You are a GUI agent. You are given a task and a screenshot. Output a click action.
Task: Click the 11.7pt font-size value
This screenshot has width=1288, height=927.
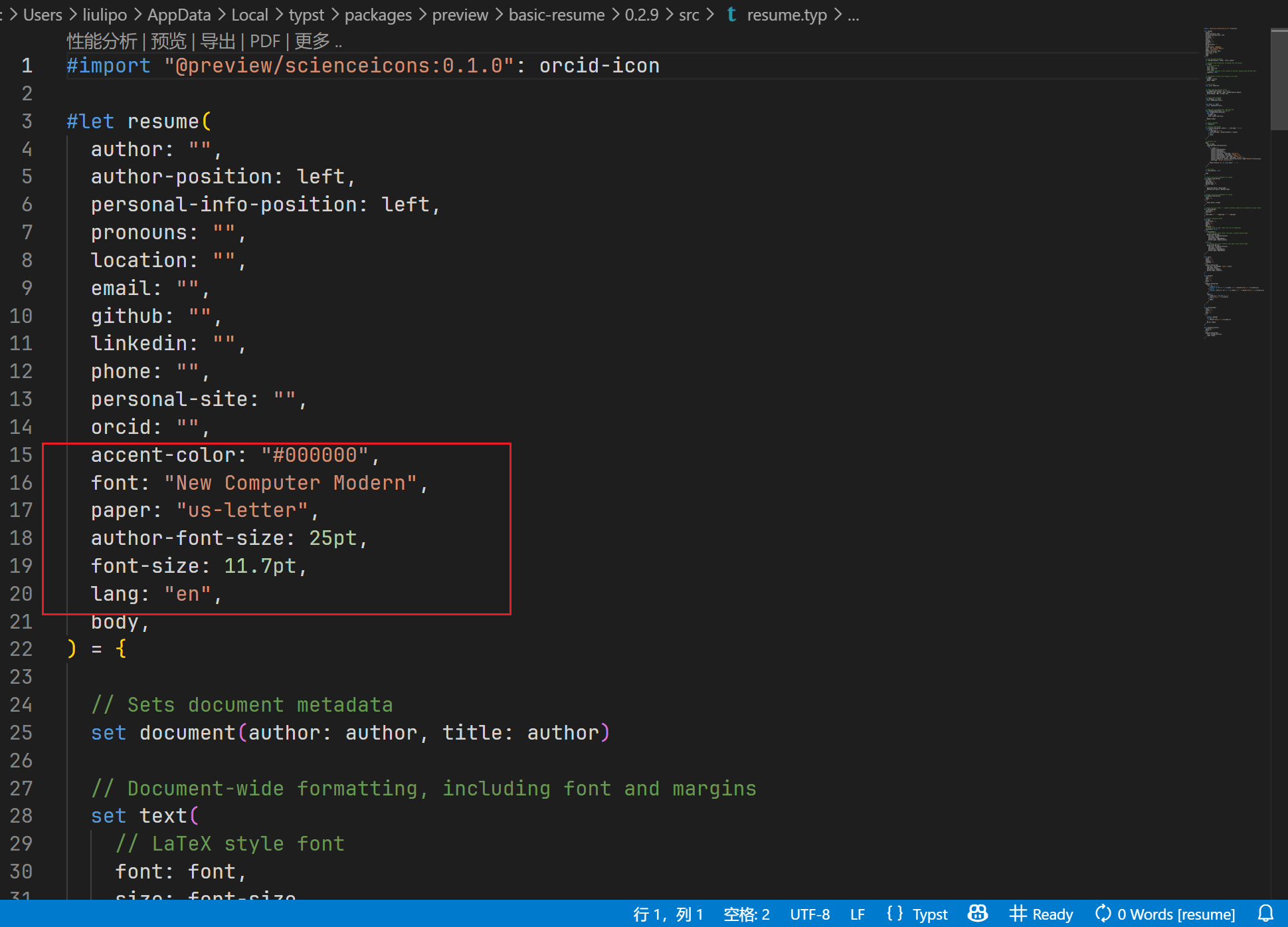pos(260,566)
